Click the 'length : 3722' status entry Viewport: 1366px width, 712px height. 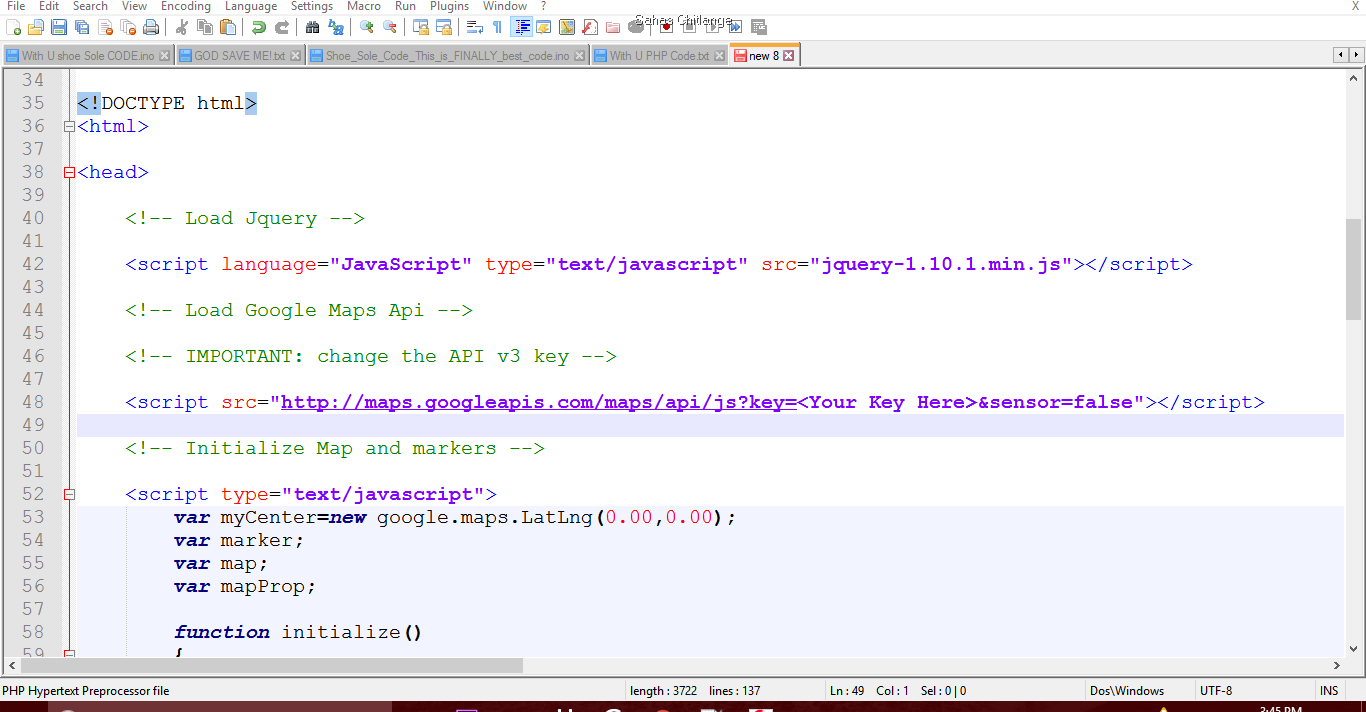(663, 691)
